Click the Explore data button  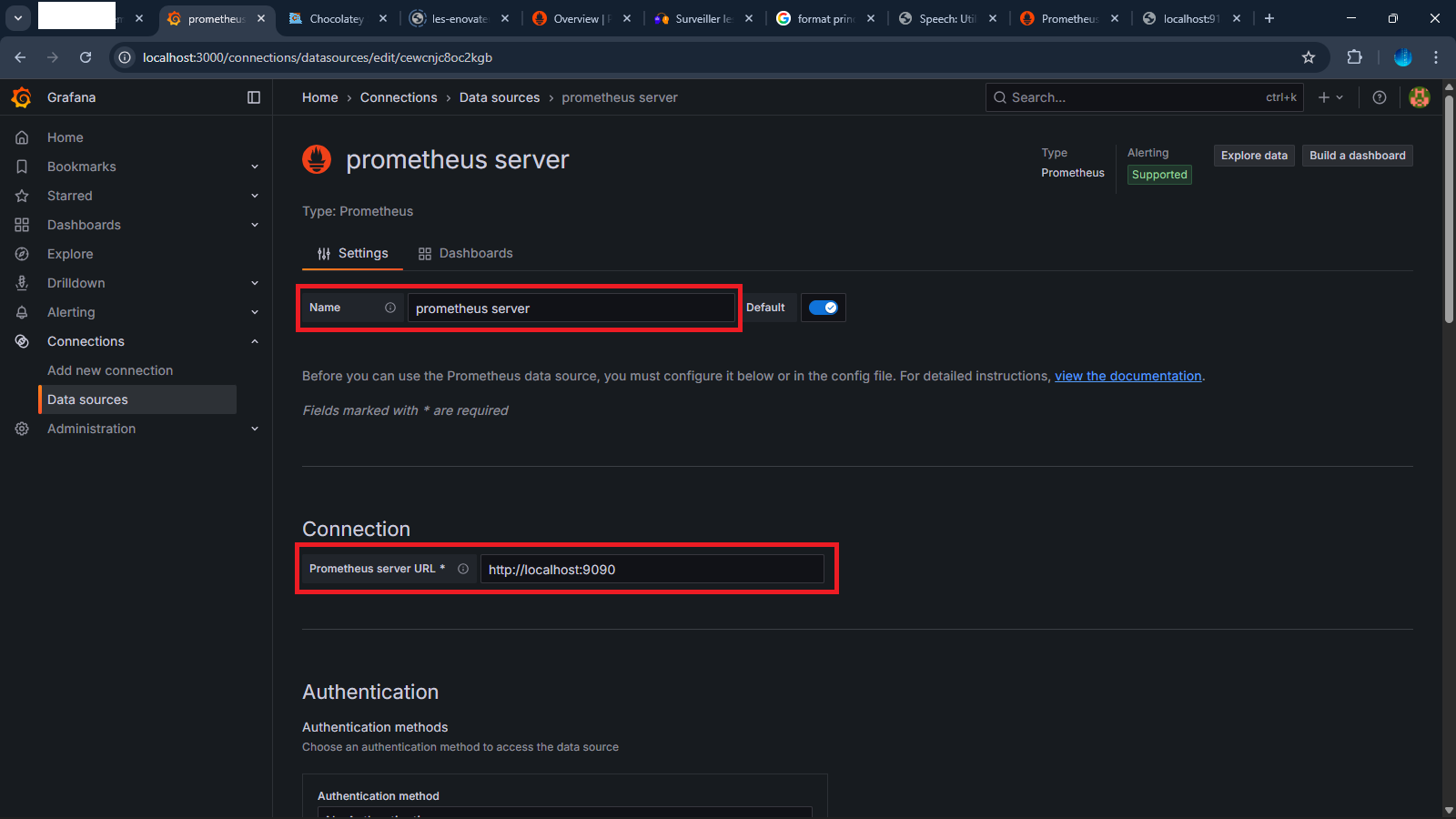coord(1254,156)
